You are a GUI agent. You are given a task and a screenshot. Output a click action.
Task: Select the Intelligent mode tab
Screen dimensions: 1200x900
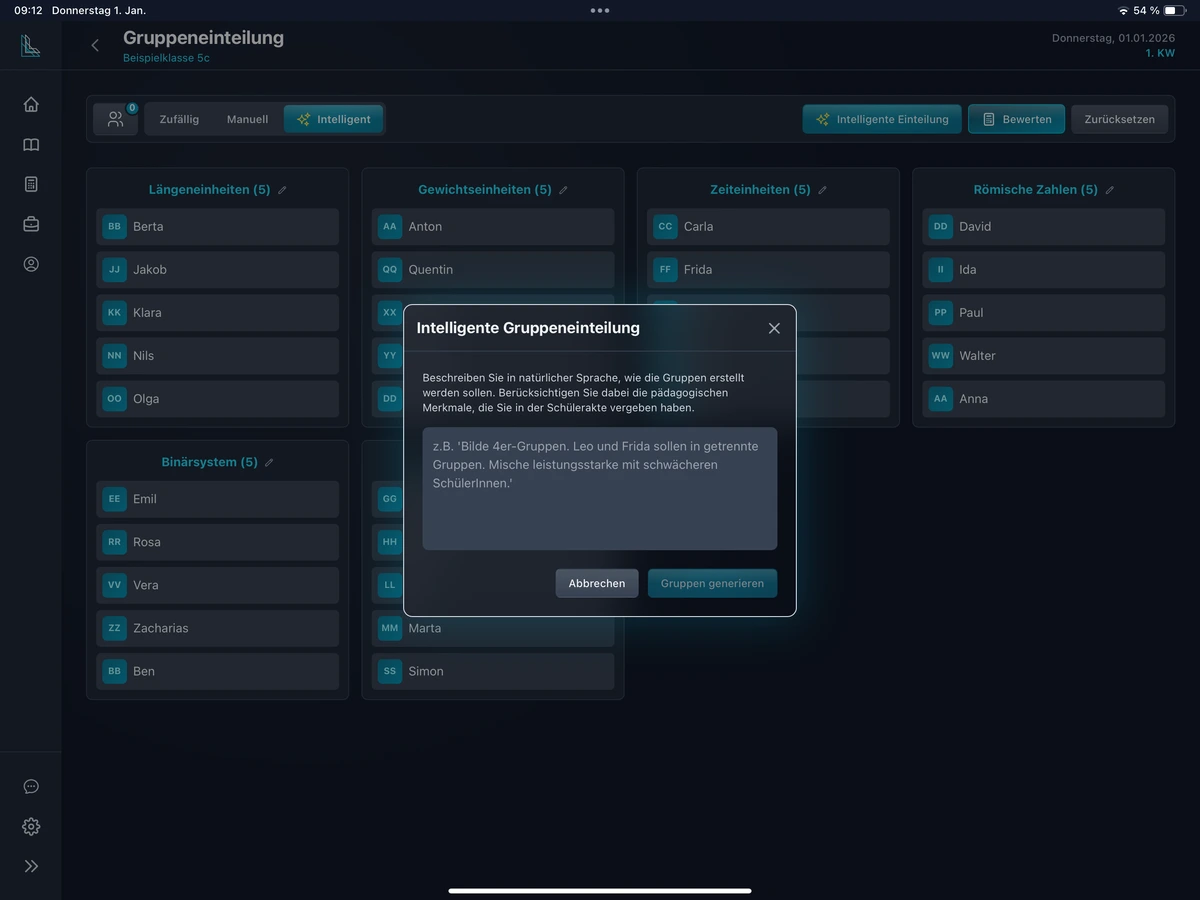pyautogui.click(x=333, y=119)
